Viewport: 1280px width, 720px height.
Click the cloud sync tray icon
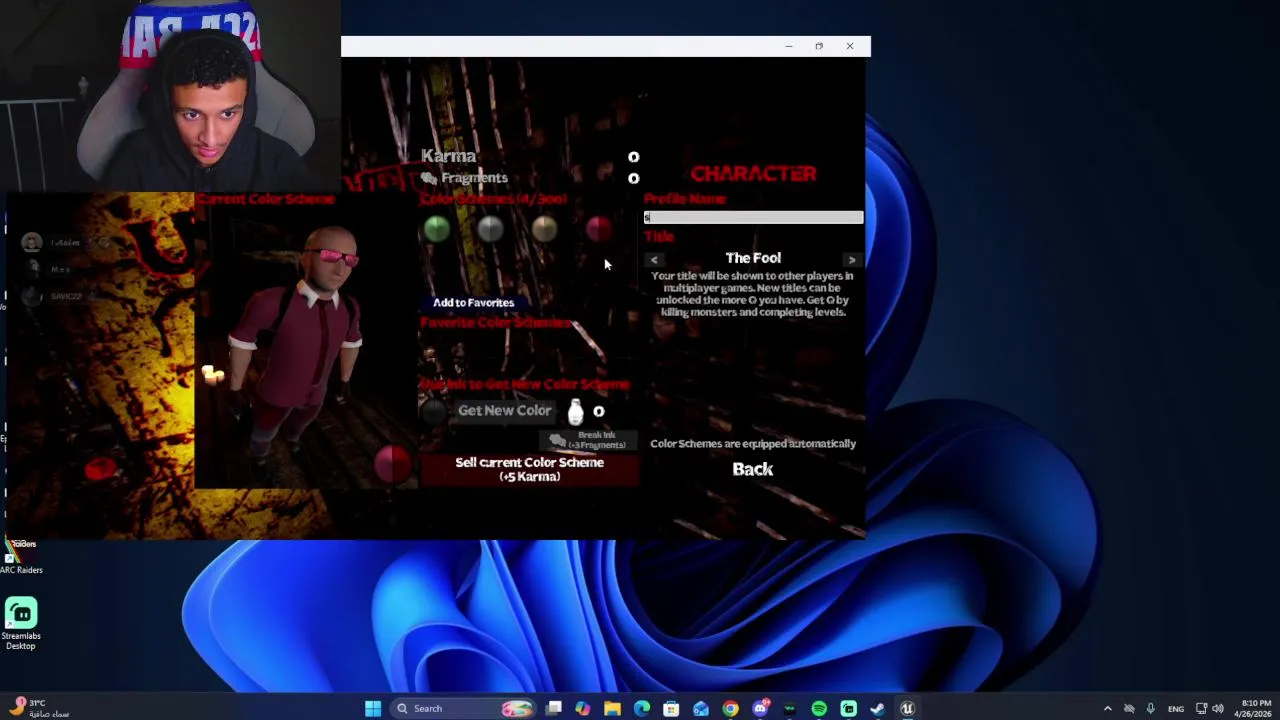tap(1129, 708)
